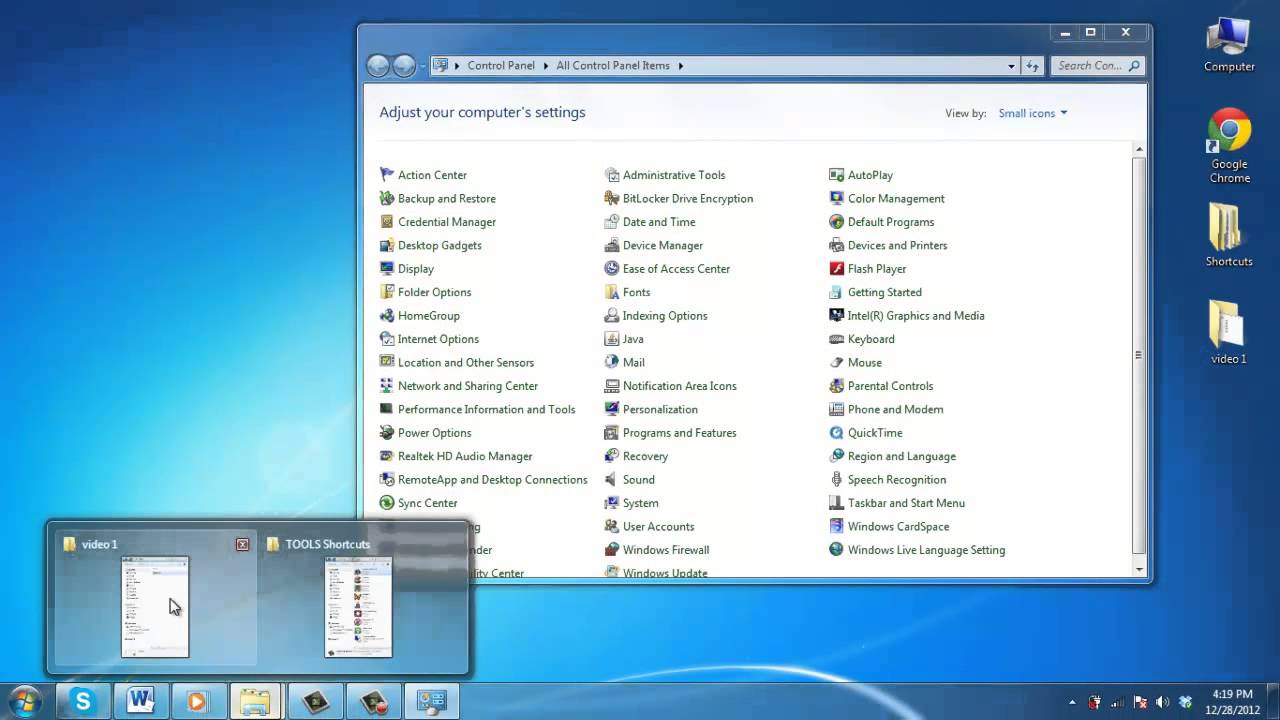Click the Control Panel taskbar button
Image resolution: width=1280 pixels, height=720 pixels.
click(431, 702)
